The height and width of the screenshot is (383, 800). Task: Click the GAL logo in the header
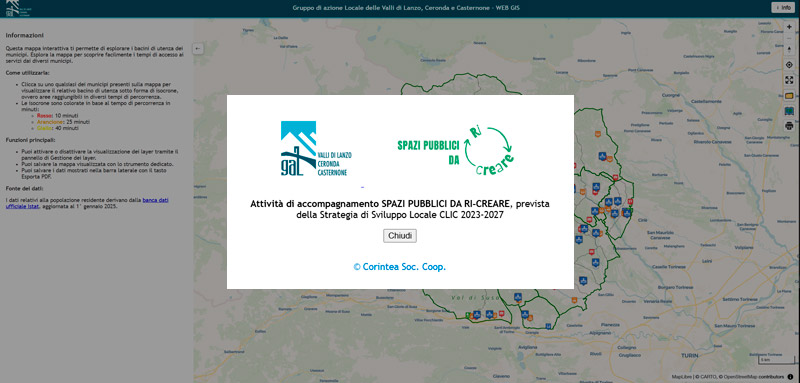pyautogui.click(x=20, y=8)
